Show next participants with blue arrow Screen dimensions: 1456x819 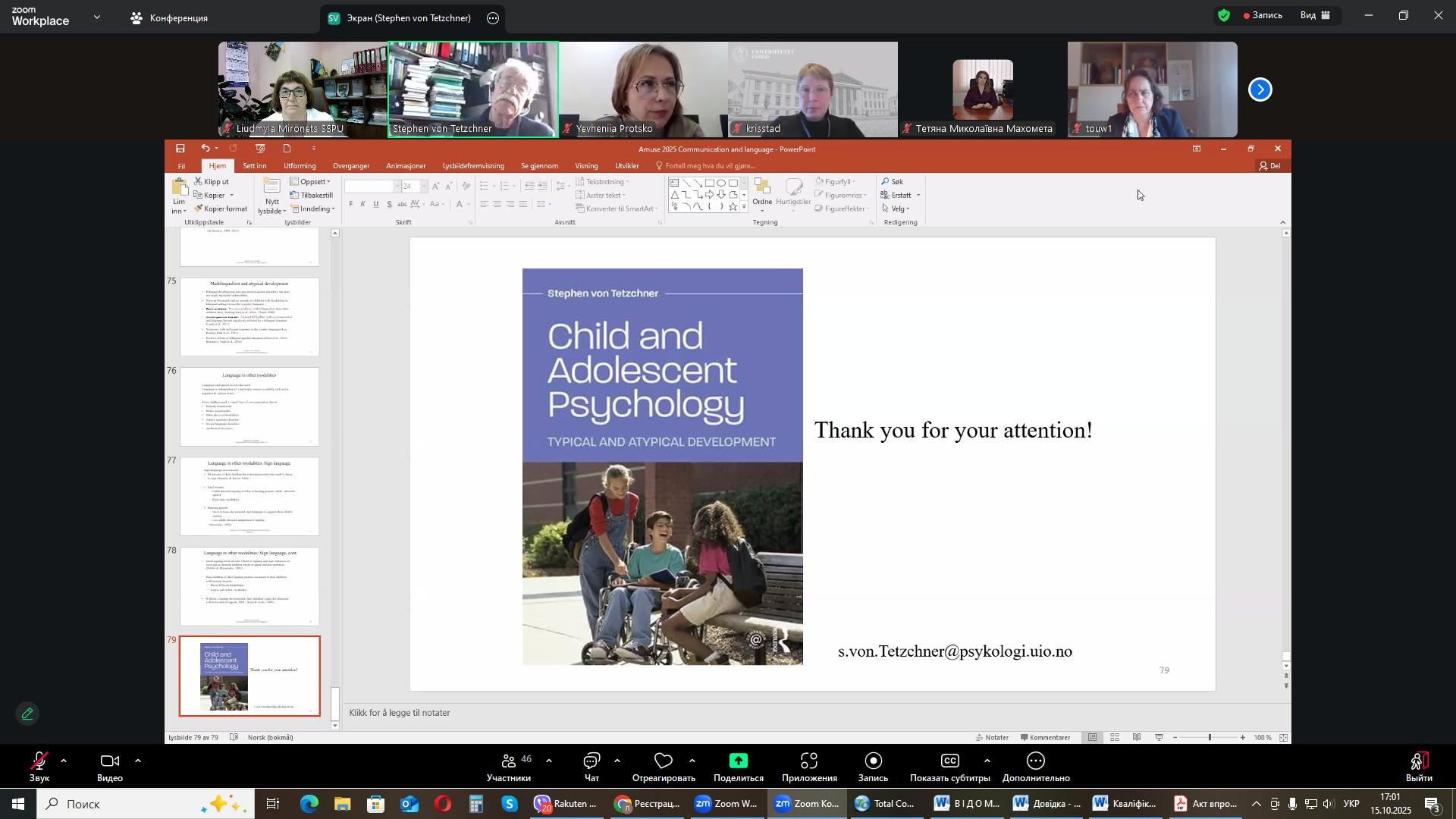tap(1260, 90)
